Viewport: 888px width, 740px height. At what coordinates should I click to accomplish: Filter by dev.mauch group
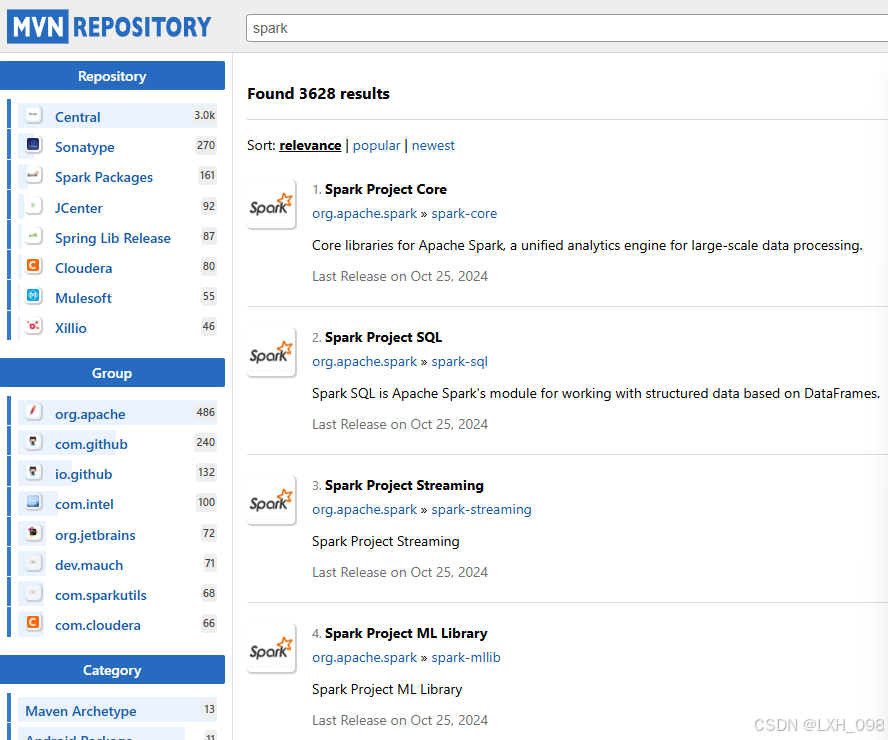click(89, 565)
